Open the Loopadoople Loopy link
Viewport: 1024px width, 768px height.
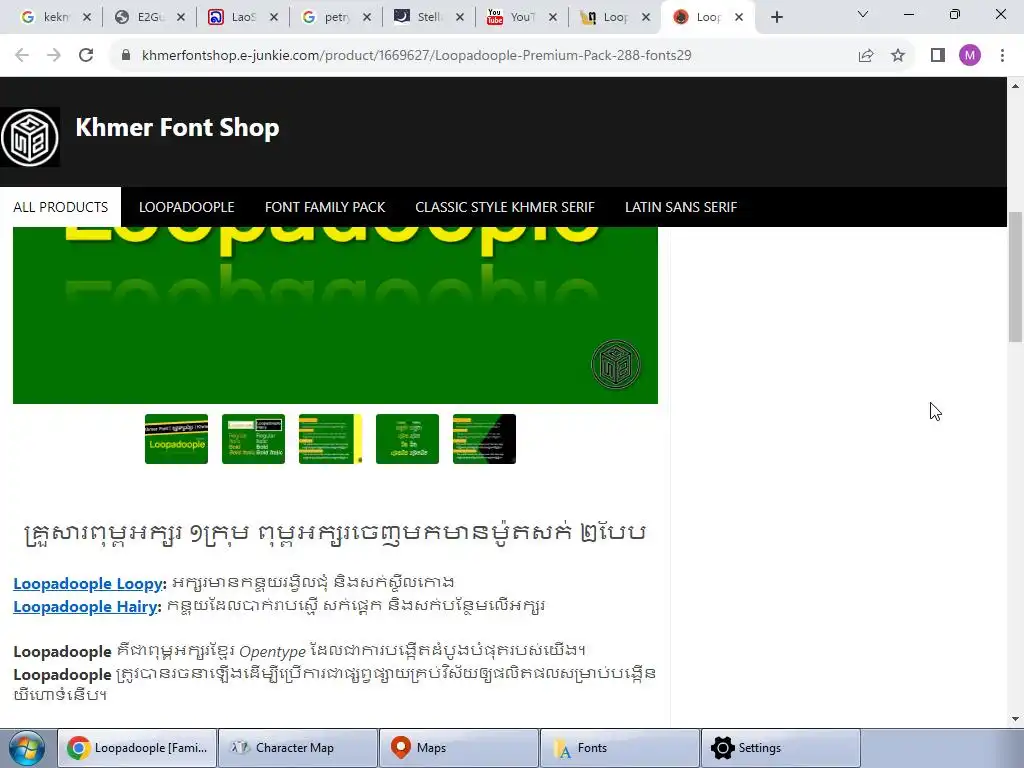coord(88,583)
